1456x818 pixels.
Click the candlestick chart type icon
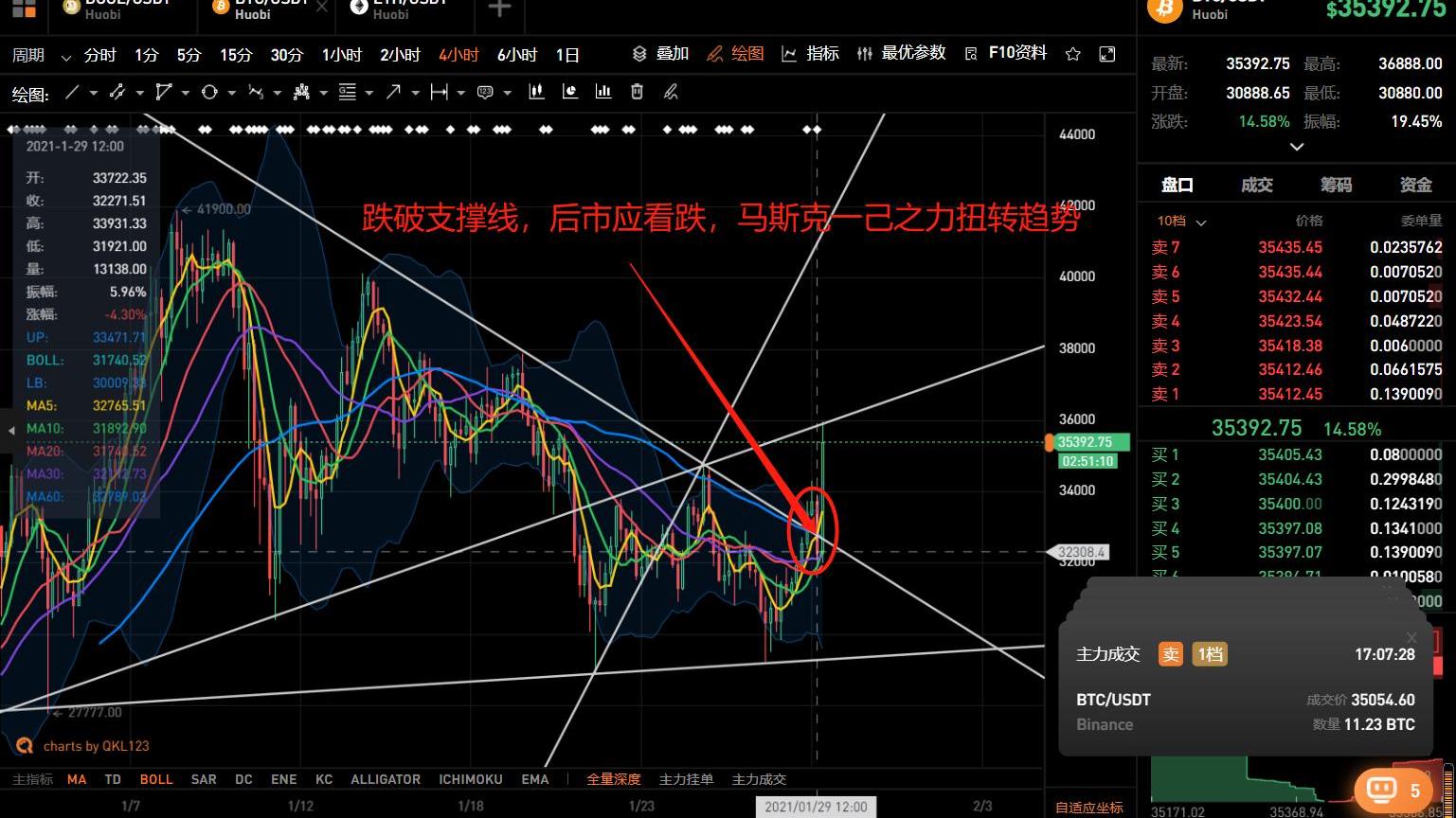point(537,92)
